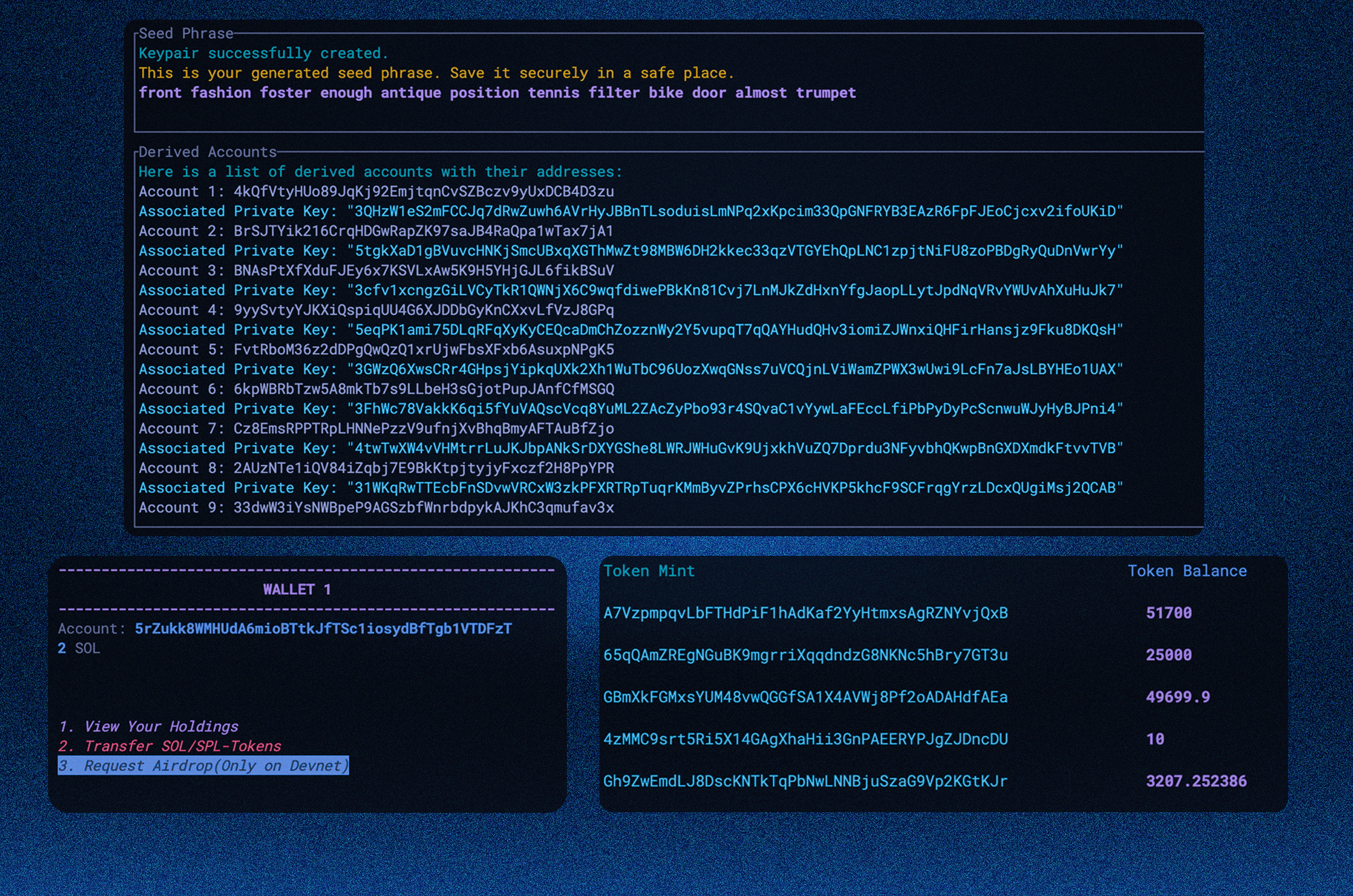Click Account 9 address 33dwW3iYsNWB
The image size is (1353, 896).
point(423,508)
